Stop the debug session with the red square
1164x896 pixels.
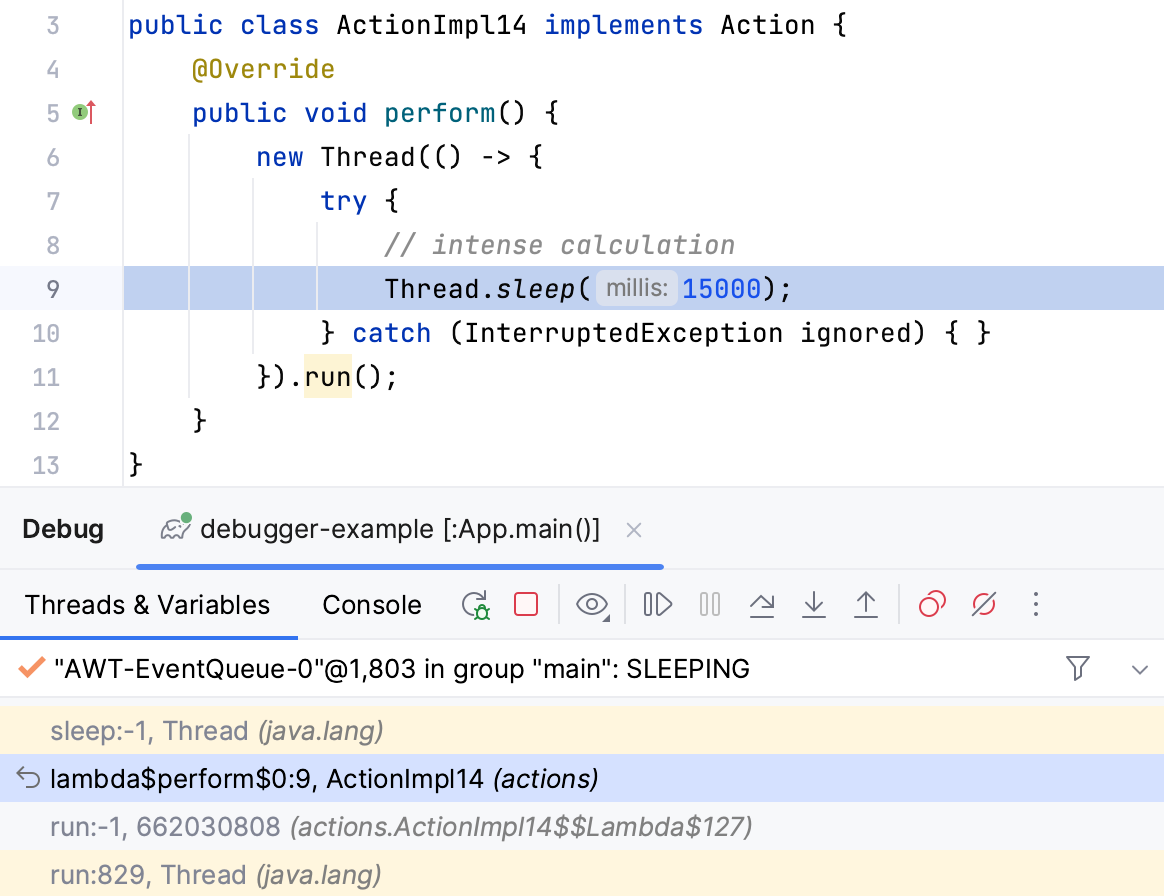pos(526,604)
